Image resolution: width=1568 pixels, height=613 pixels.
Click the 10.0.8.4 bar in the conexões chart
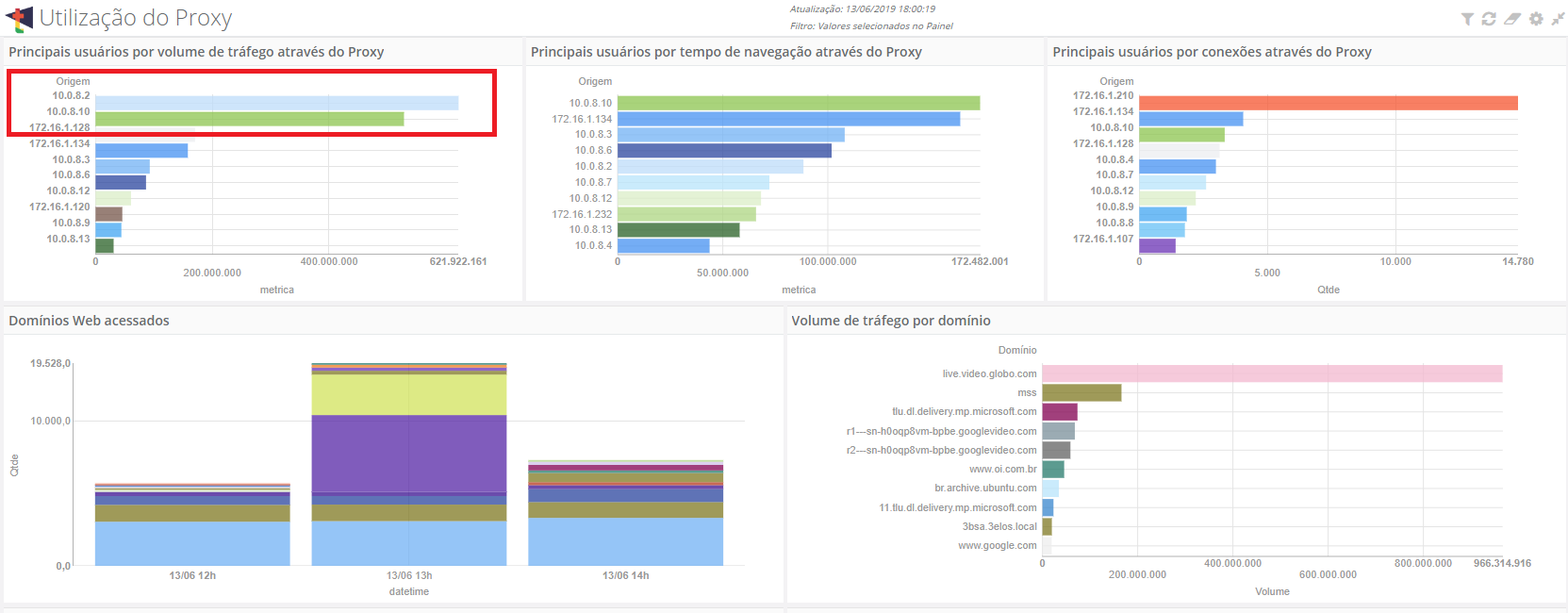1178,167
